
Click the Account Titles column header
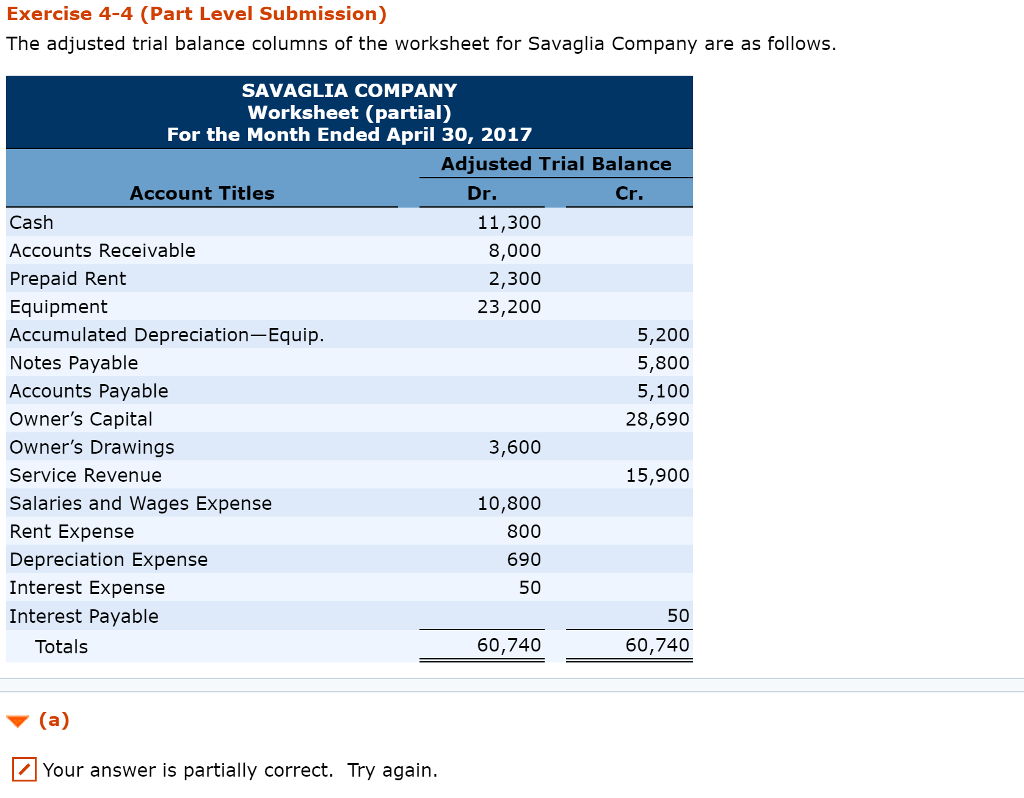(202, 193)
